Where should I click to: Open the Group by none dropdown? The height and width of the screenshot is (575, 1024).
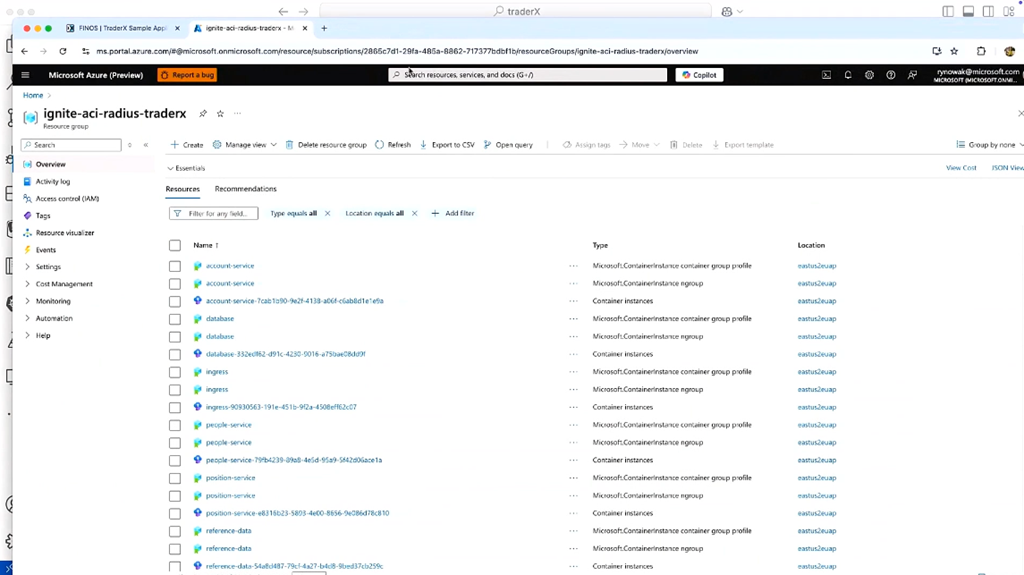(989, 145)
